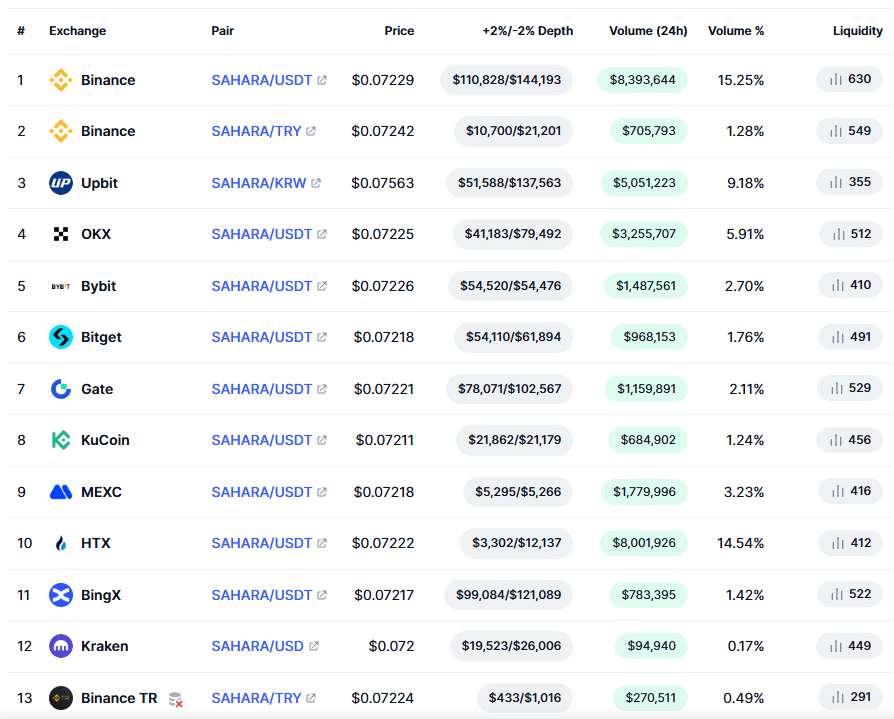Click the $8,001,926 volume badge

[x=644, y=543]
